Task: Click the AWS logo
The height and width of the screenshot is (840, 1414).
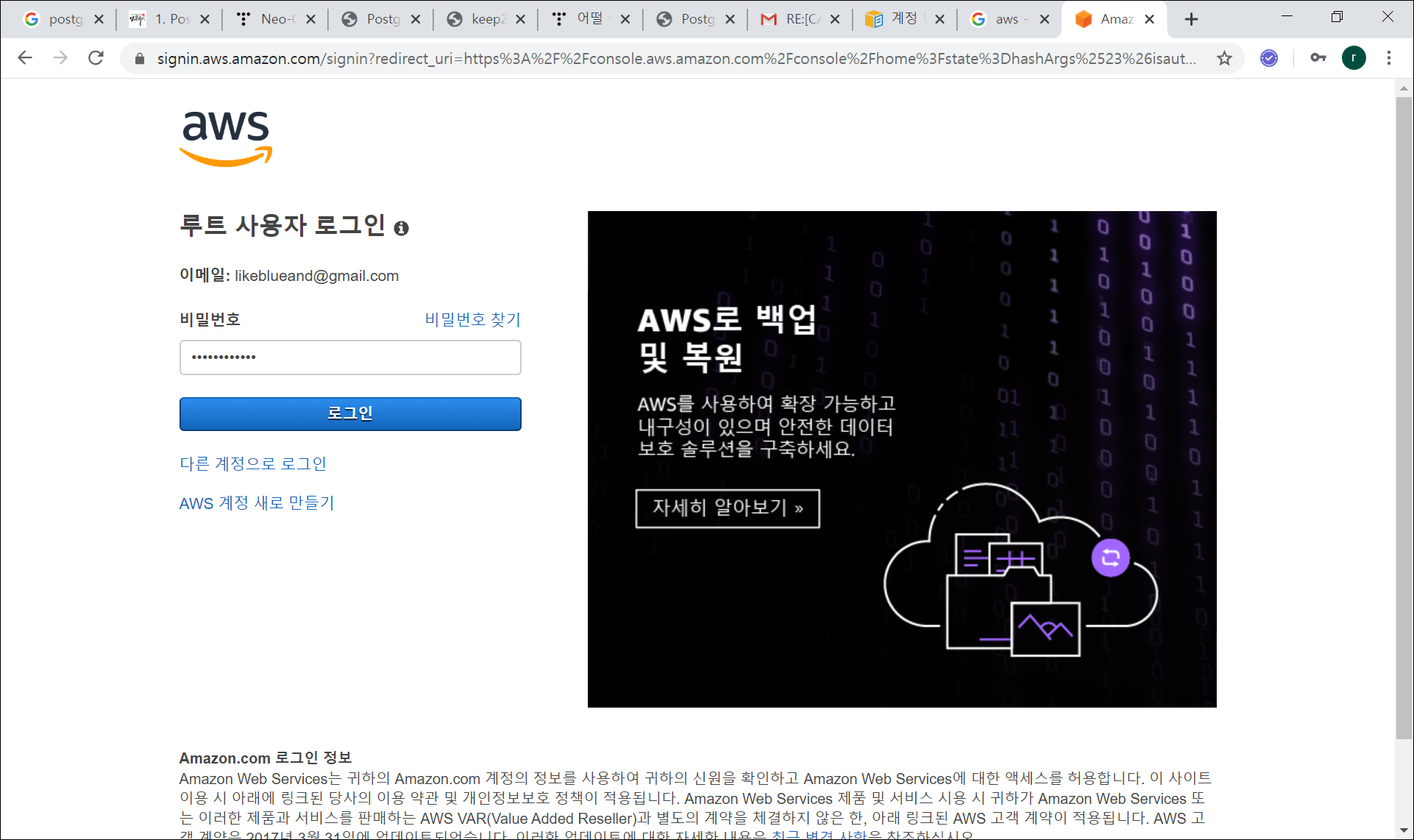Action: [227, 138]
